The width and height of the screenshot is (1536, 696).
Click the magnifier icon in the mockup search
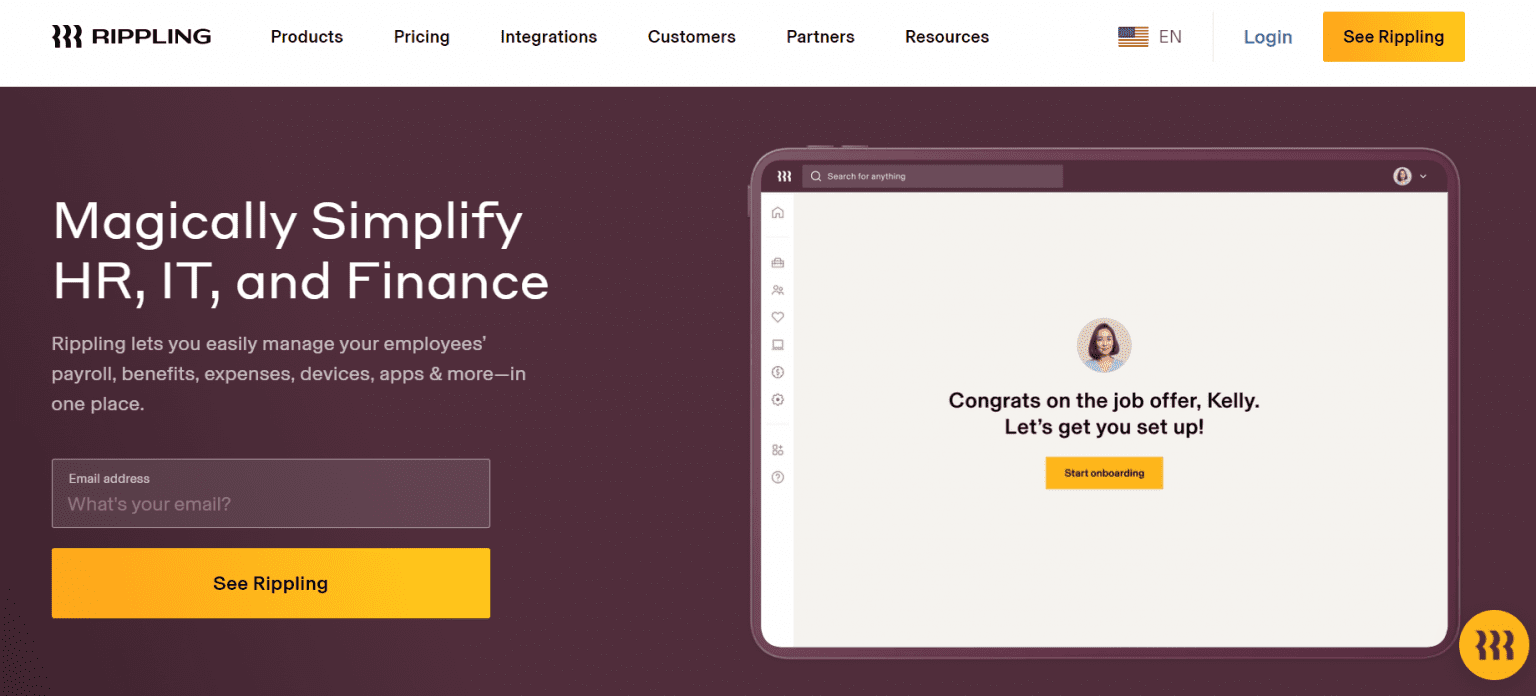(x=816, y=176)
